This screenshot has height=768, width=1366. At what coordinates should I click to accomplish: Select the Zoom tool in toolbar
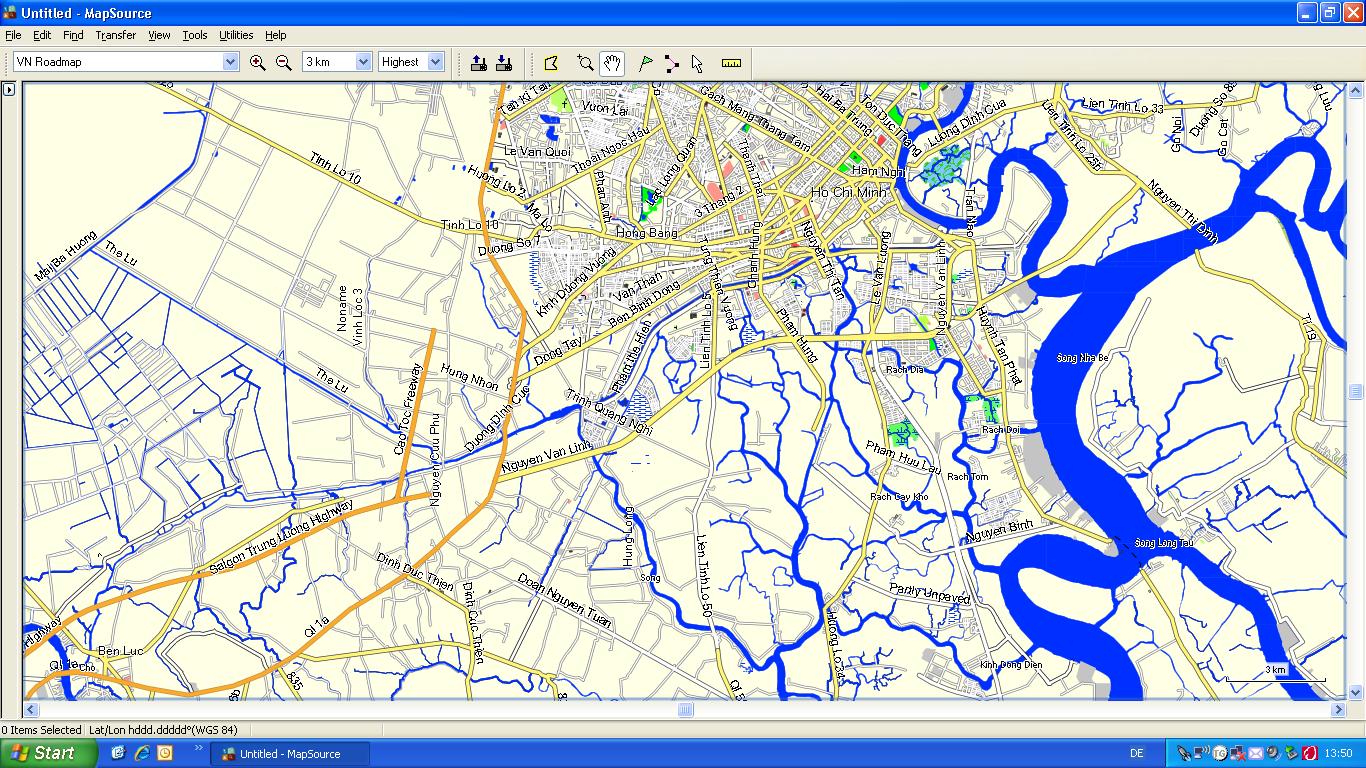click(x=586, y=63)
